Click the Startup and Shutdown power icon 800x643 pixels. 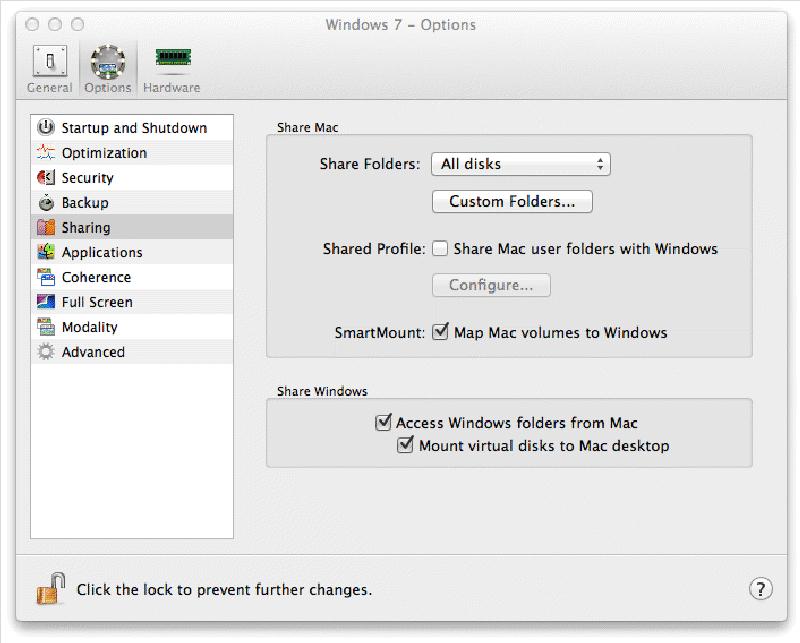tap(46, 127)
